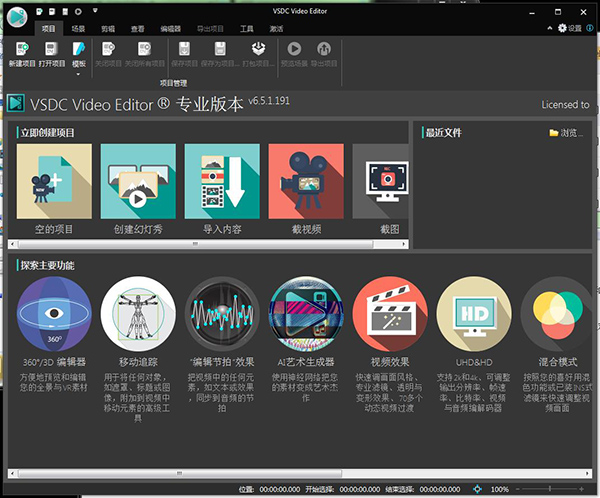The image size is (600, 498).
Task: Click the 打包项目 (Pack Project) icon
Action: [258, 49]
